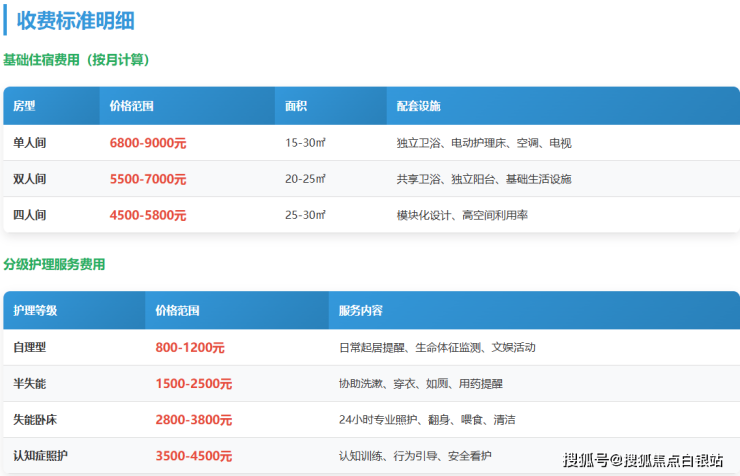Click the 搜狐号@搜狐焦点白银站 watermark

tap(642, 460)
